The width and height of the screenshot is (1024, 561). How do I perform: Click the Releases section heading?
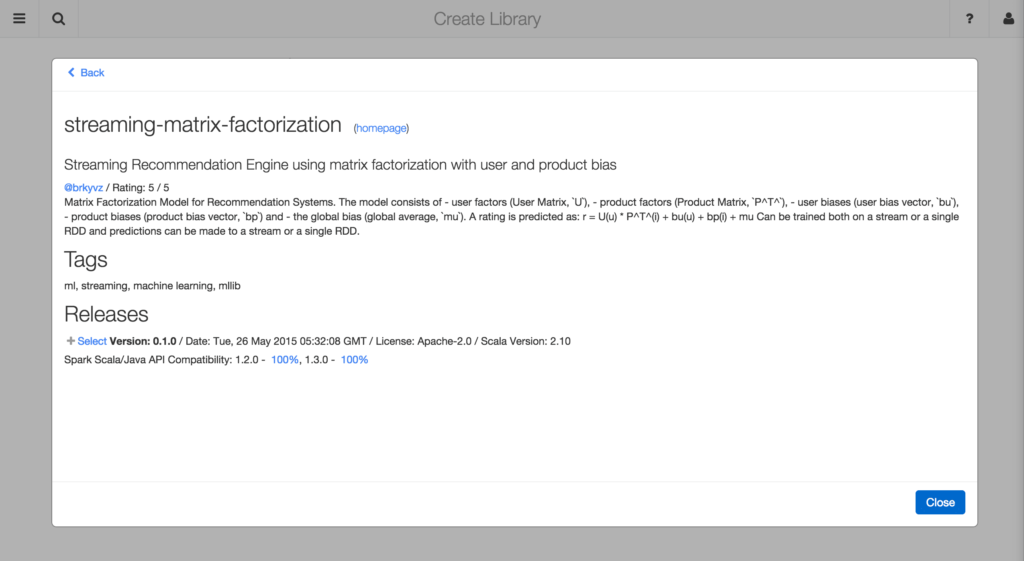click(106, 314)
